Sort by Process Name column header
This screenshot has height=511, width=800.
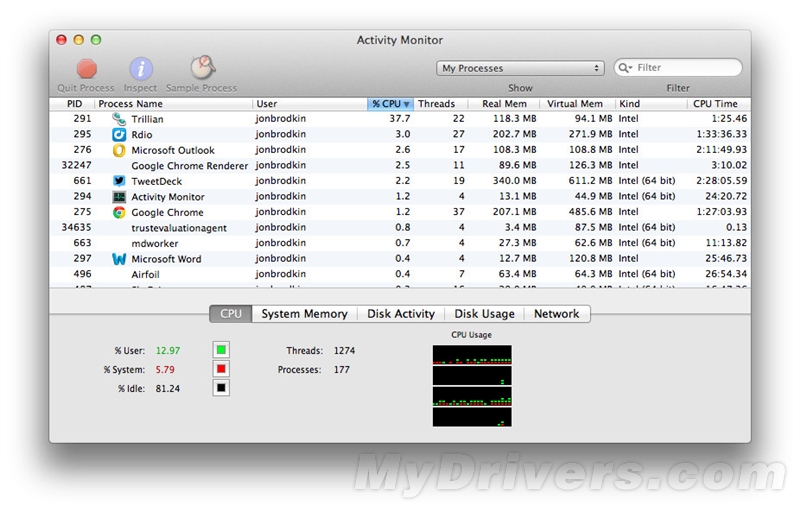click(x=173, y=104)
